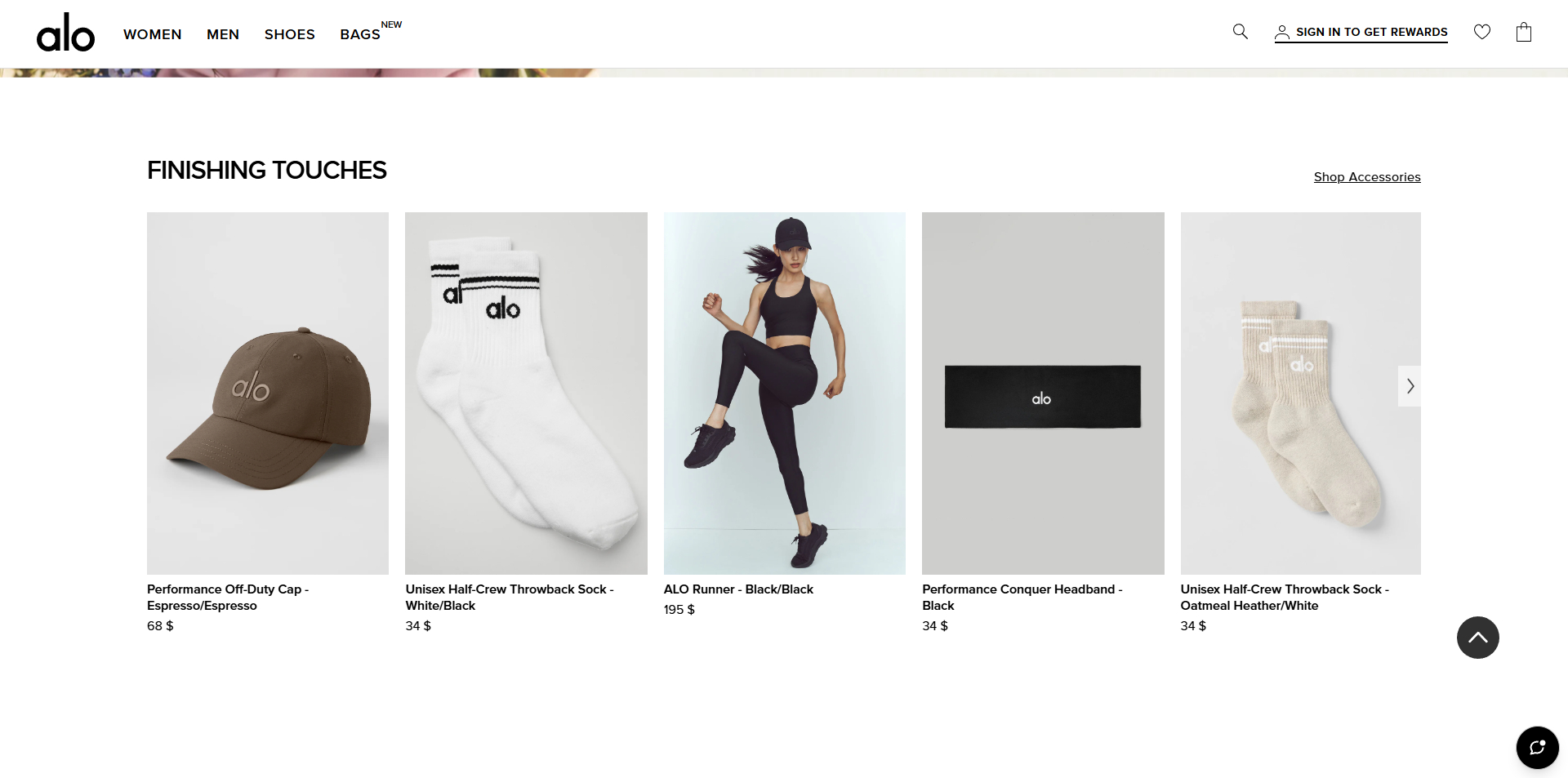Open the shopping bag icon
1568x778 pixels.
[x=1524, y=32]
